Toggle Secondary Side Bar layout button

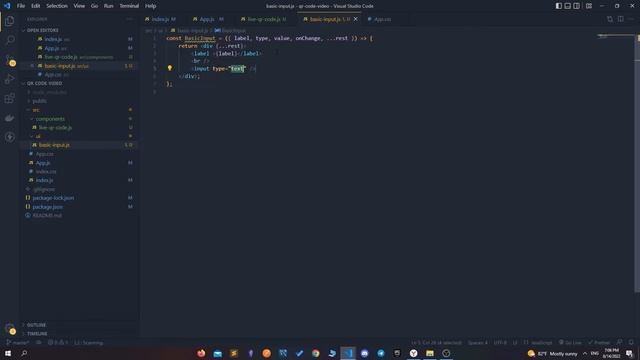tap(576, 6)
